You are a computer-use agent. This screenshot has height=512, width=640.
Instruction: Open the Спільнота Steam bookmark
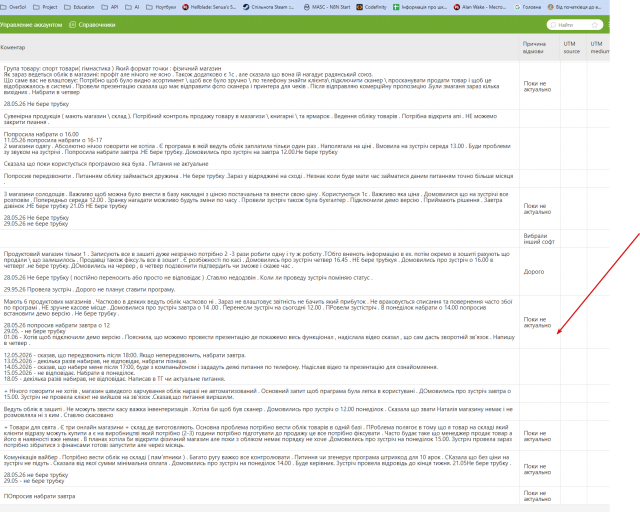pos(268,7)
